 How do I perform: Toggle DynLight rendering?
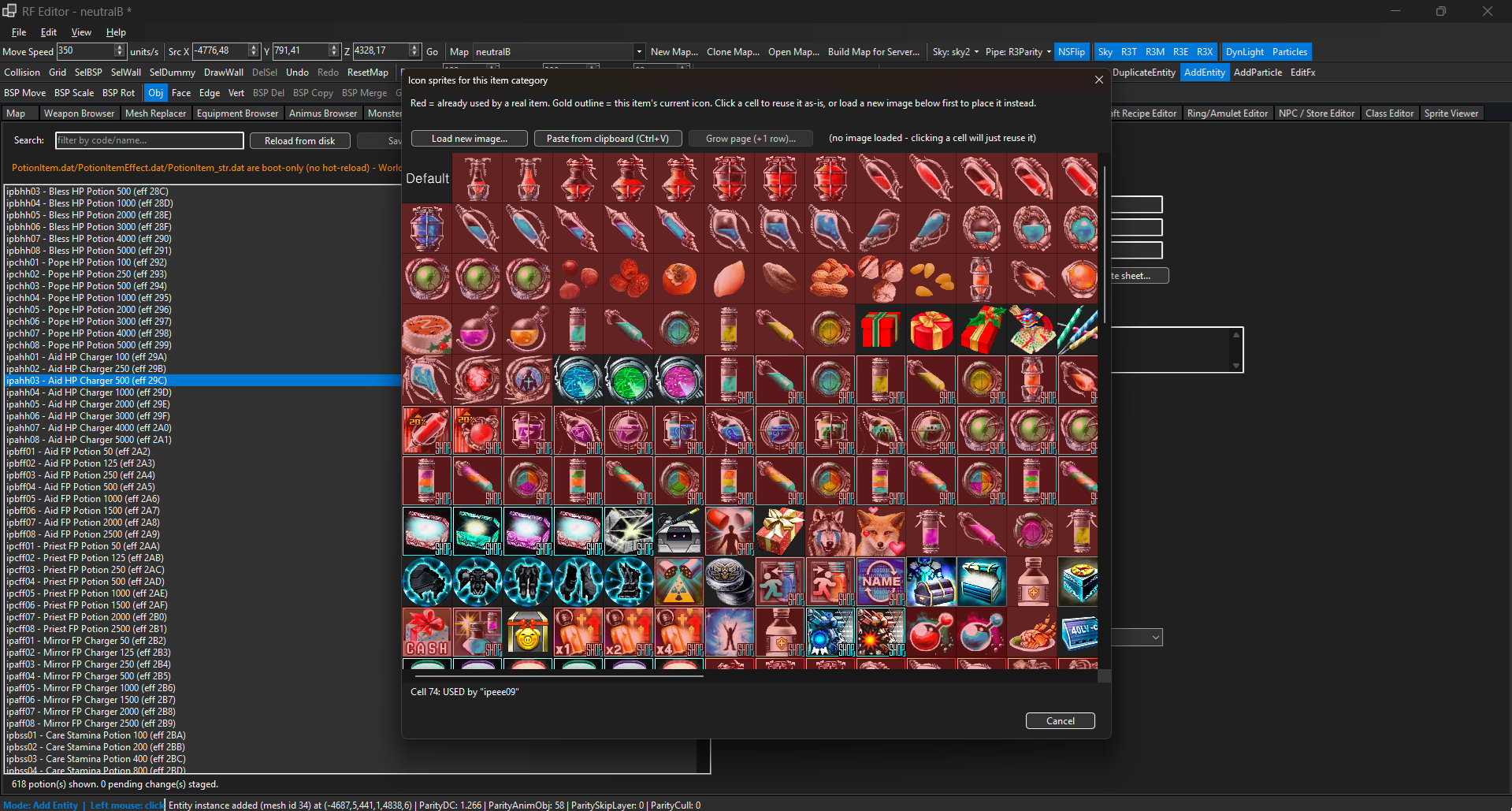click(x=1245, y=52)
